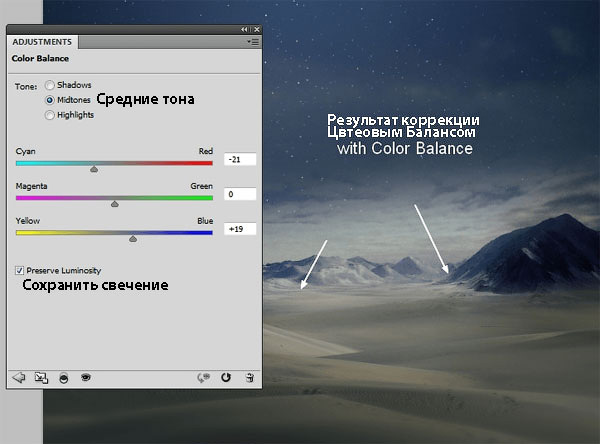Open the Adjustments panel flyout menu
Viewport: 600px width, 444px height.
253,42
